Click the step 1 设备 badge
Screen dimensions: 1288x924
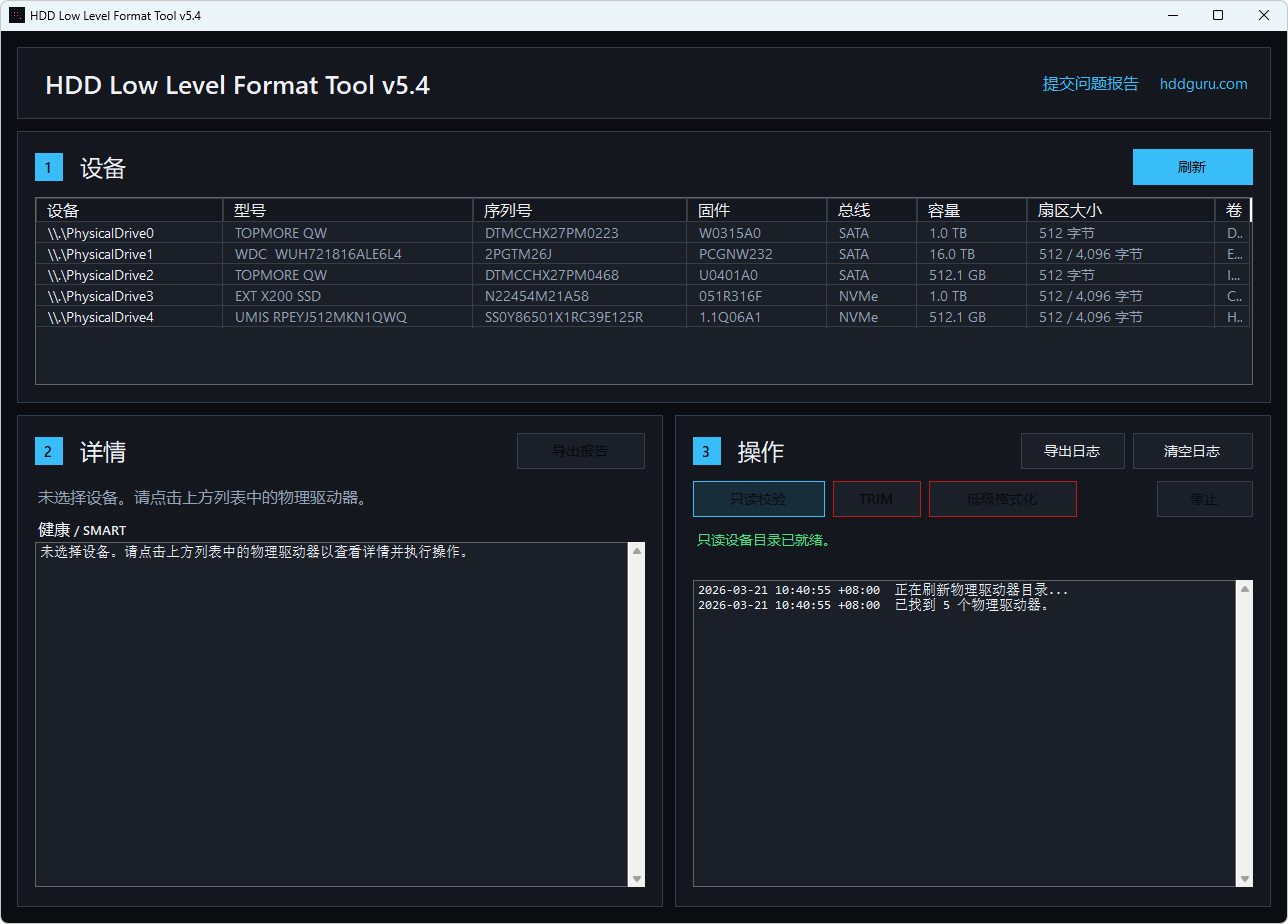(x=49, y=167)
